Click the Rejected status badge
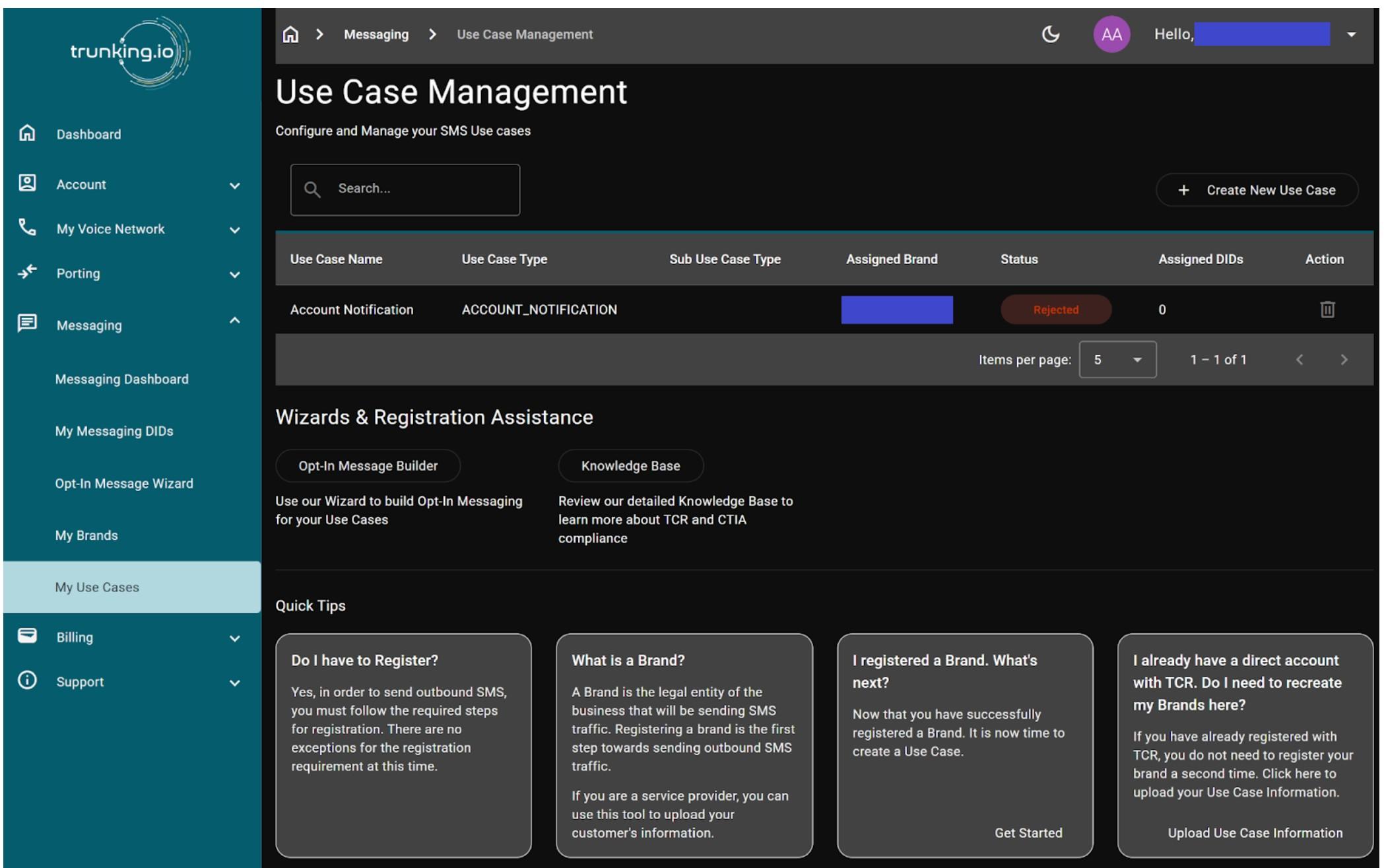Viewport: 1384px width, 868px height. tap(1055, 310)
